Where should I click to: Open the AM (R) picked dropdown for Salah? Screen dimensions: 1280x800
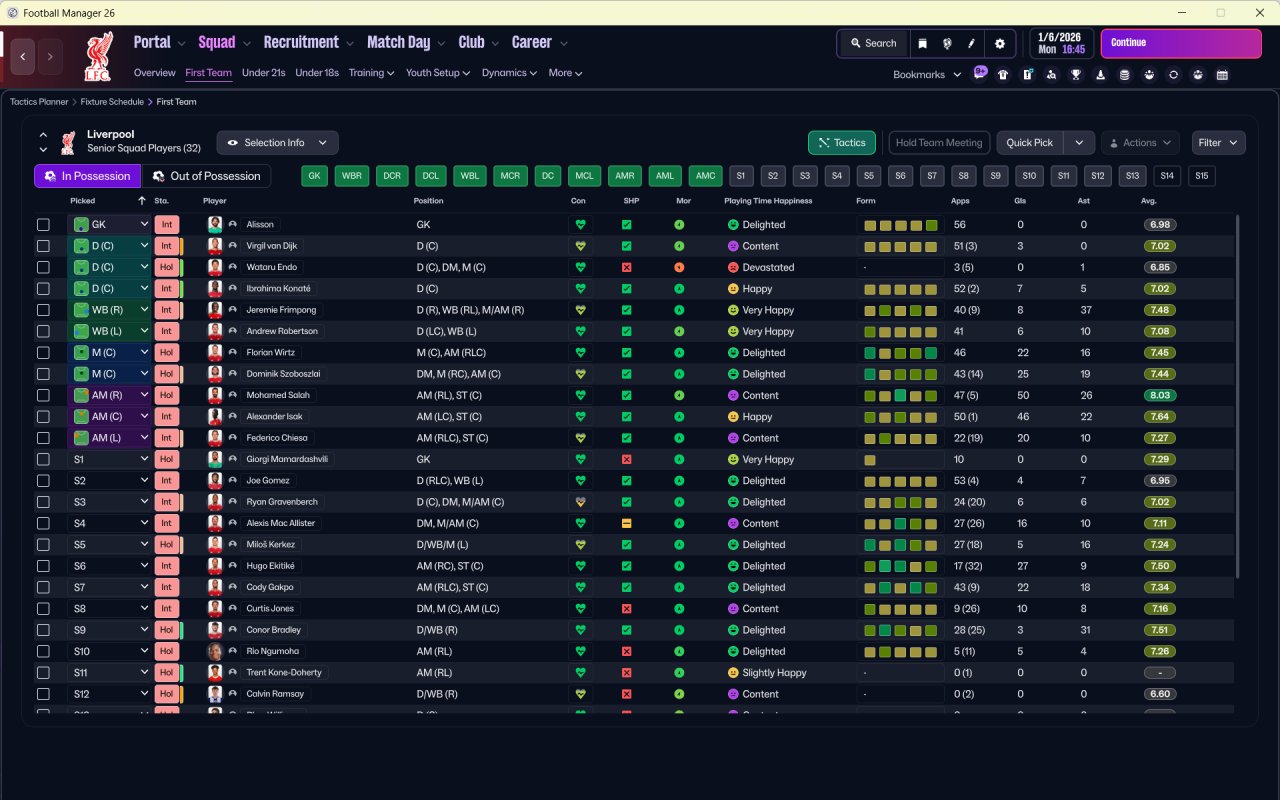click(x=111, y=395)
